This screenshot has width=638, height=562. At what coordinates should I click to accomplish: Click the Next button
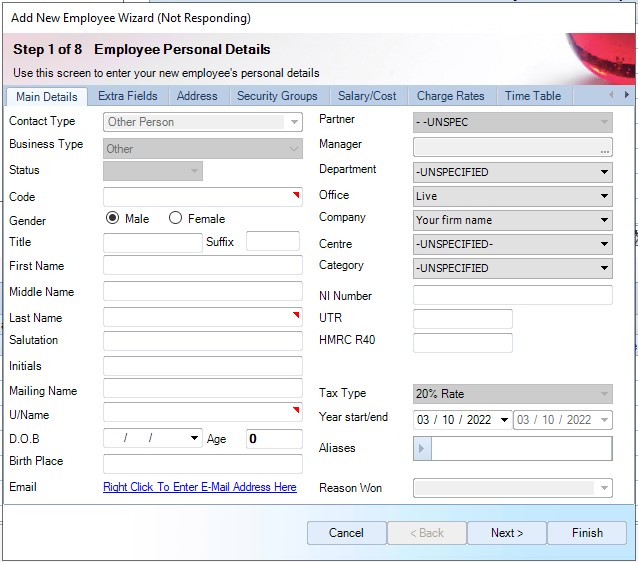[x=507, y=533]
